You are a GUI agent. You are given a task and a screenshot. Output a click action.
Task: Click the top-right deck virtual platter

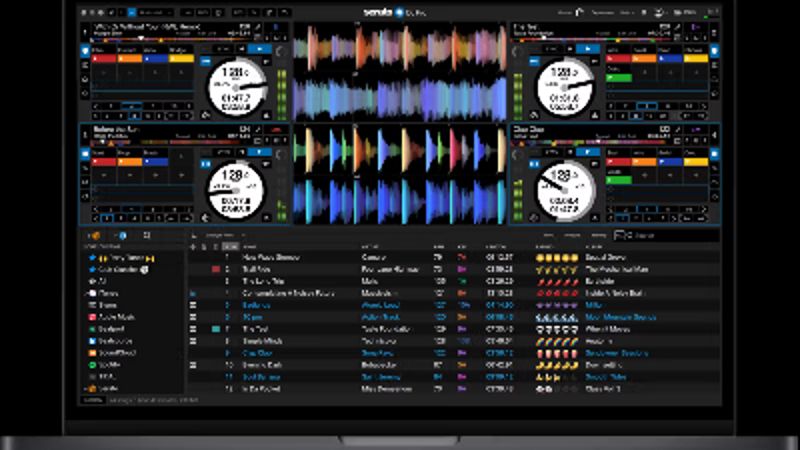tap(564, 87)
